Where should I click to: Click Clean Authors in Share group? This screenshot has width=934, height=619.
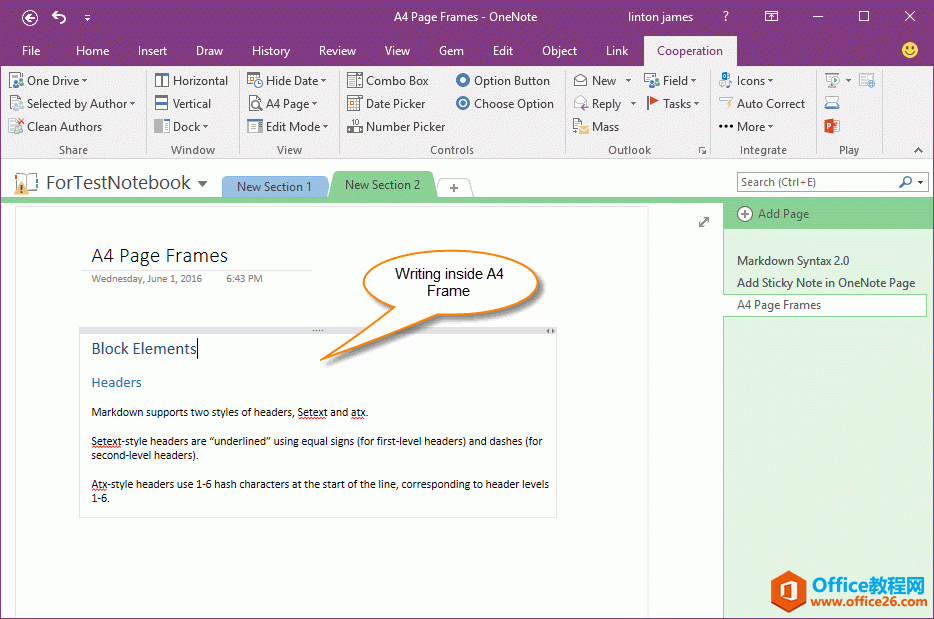[56, 127]
